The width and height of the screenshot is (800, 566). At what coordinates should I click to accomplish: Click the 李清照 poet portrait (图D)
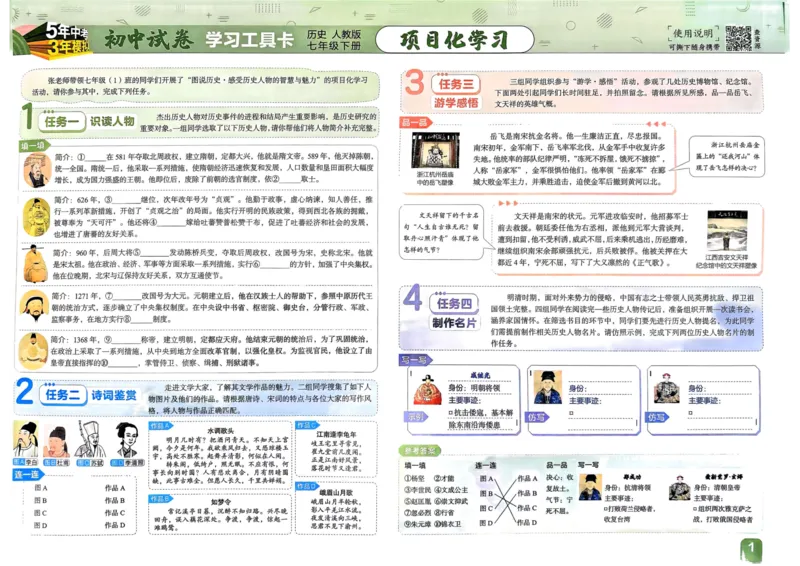(x=127, y=440)
